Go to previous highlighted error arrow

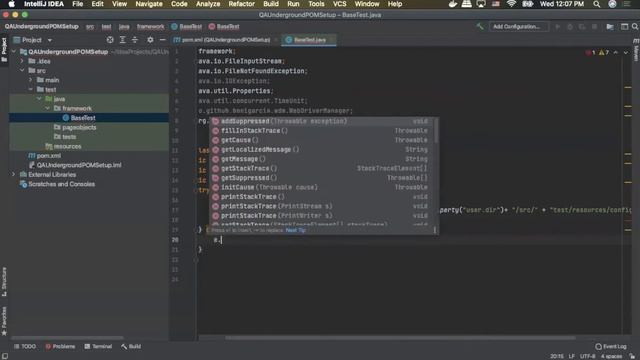(x=616, y=53)
